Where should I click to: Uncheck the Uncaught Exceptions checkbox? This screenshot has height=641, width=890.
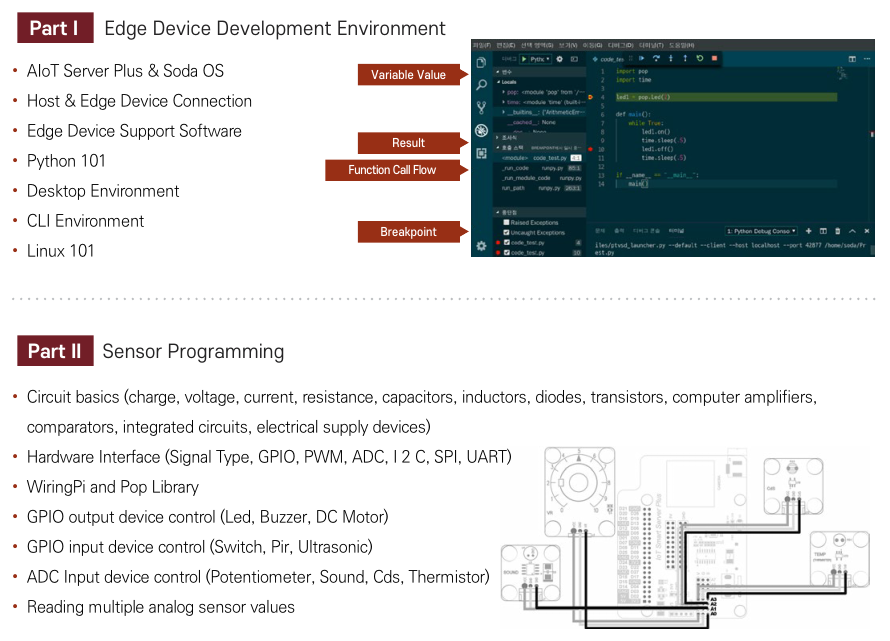pyautogui.click(x=506, y=232)
